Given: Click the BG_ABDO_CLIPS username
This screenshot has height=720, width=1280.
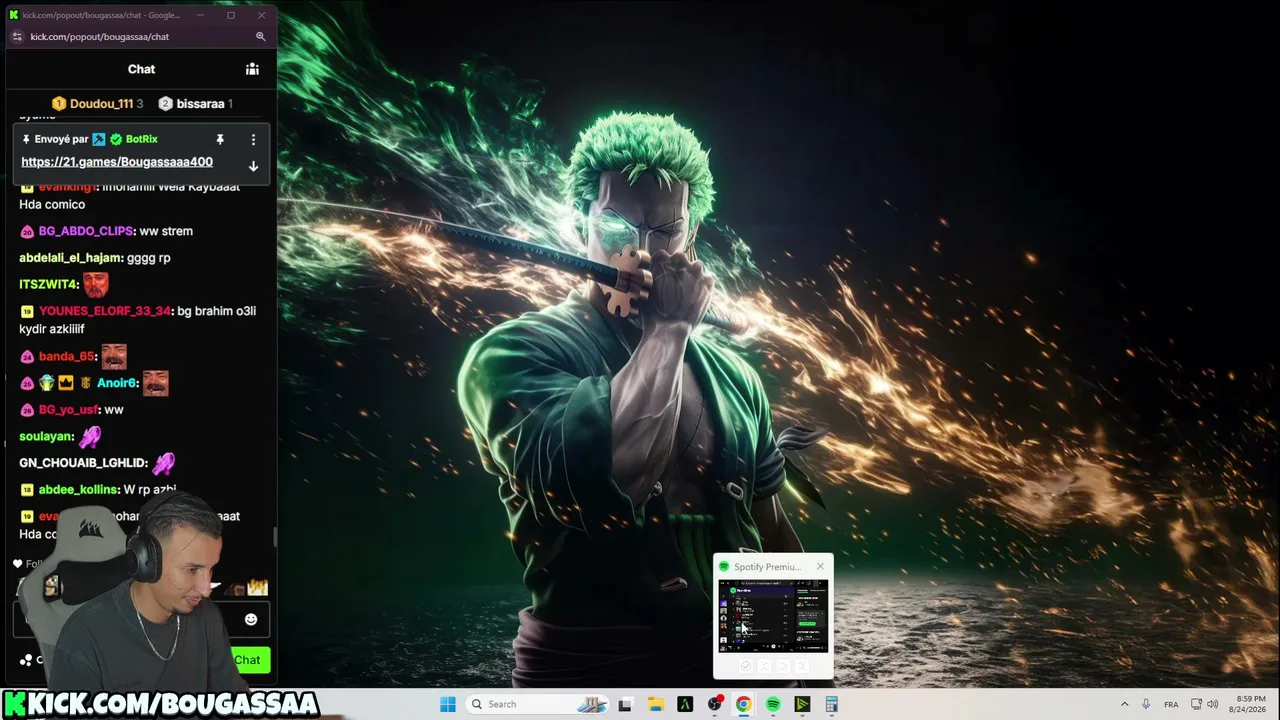Looking at the screenshot, I should tap(86, 231).
